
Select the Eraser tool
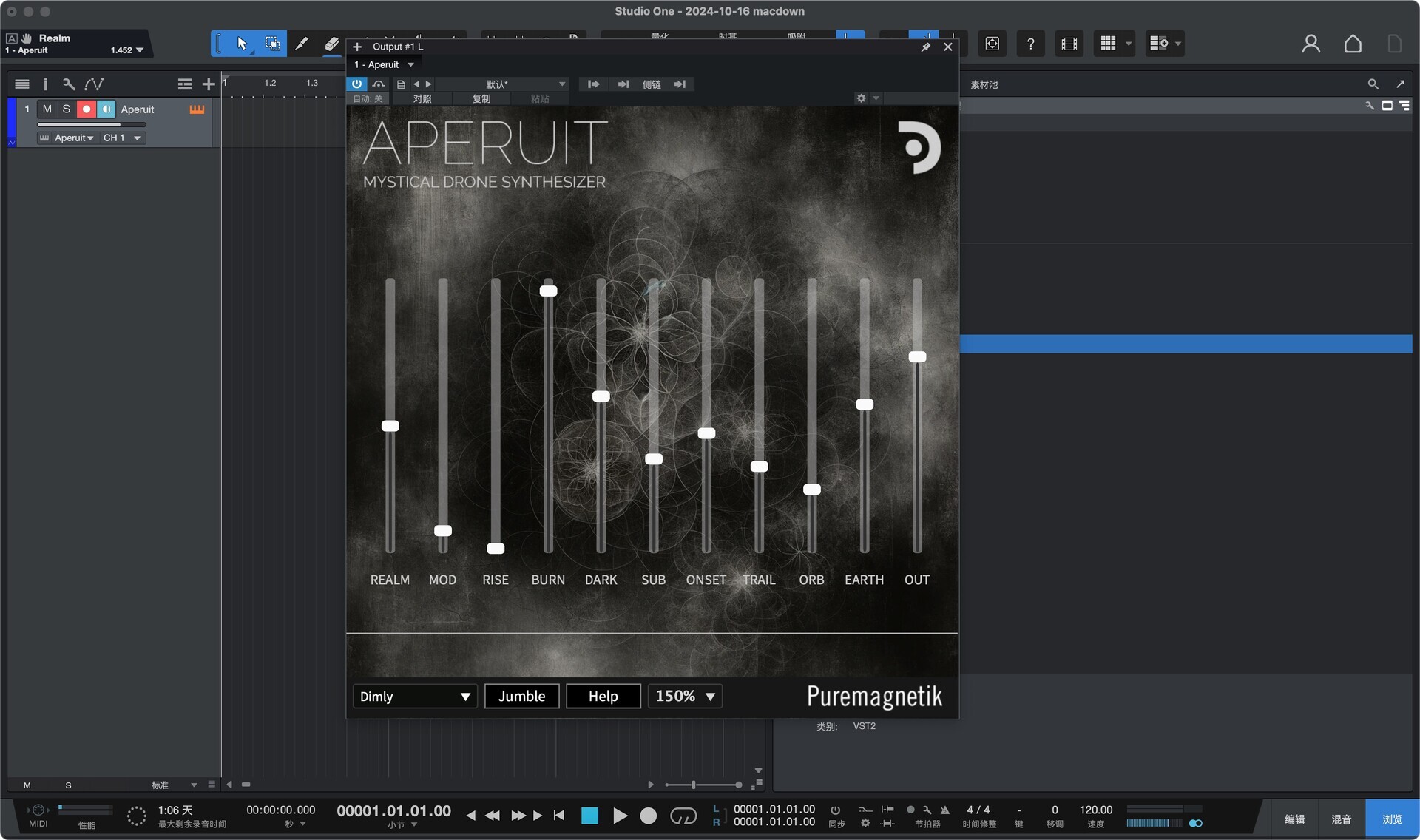pyautogui.click(x=332, y=44)
